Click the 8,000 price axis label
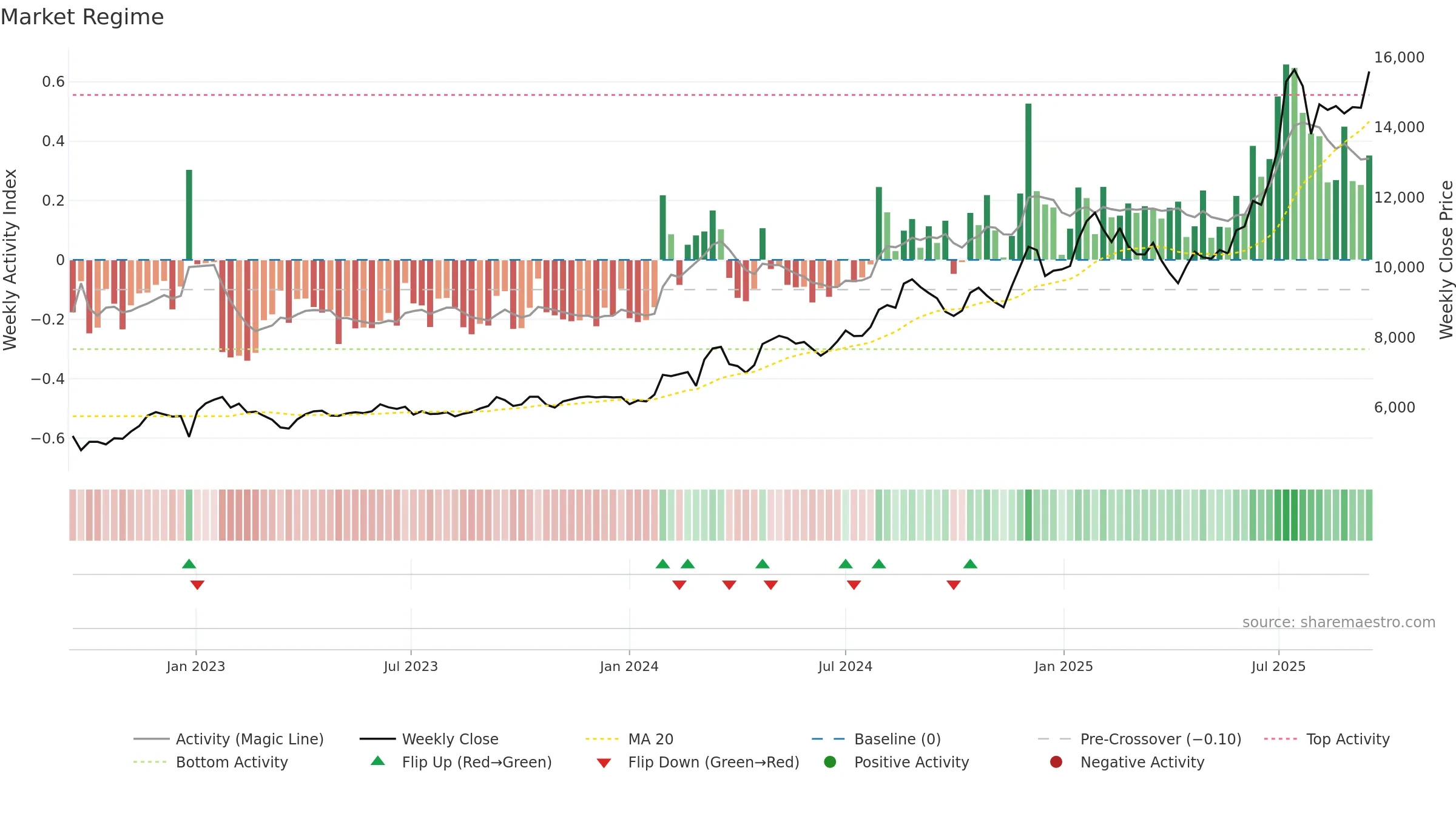Screen dimensions: 1456x819 [1394, 337]
